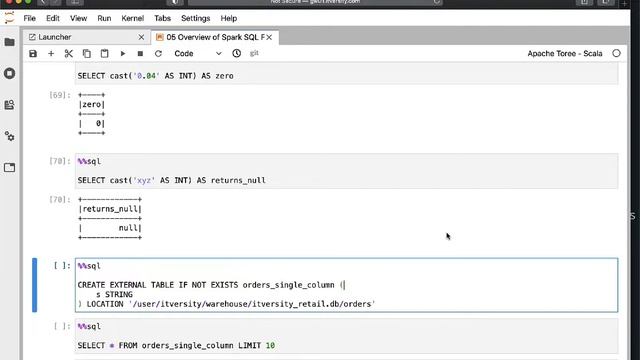Open the Settings menu
640x360 pixels.
coord(196,18)
